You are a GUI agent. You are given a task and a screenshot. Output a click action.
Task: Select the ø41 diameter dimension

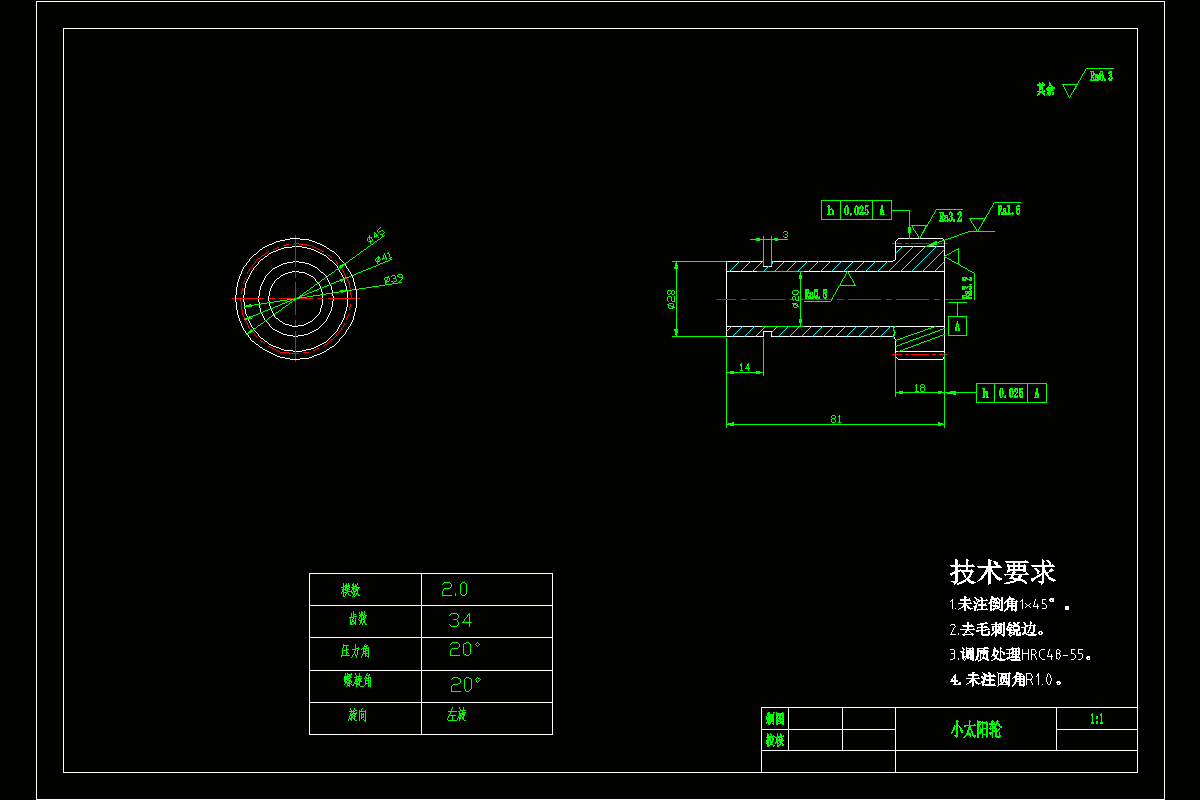point(383,258)
